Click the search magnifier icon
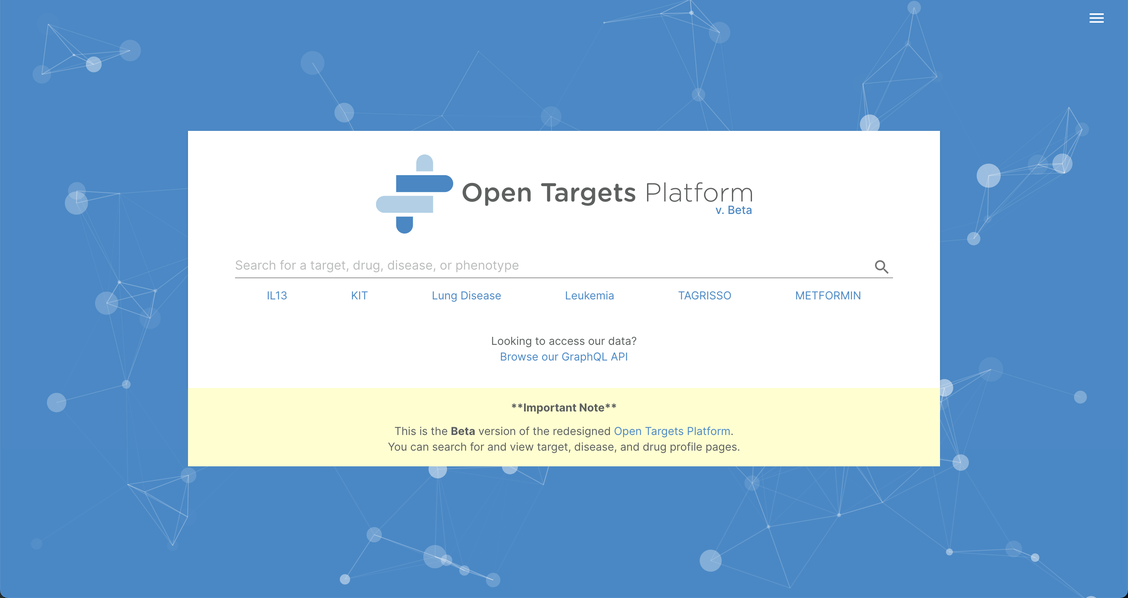This screenshot has width=1128, height=598. pyautogui.click(x=881, y=266)
